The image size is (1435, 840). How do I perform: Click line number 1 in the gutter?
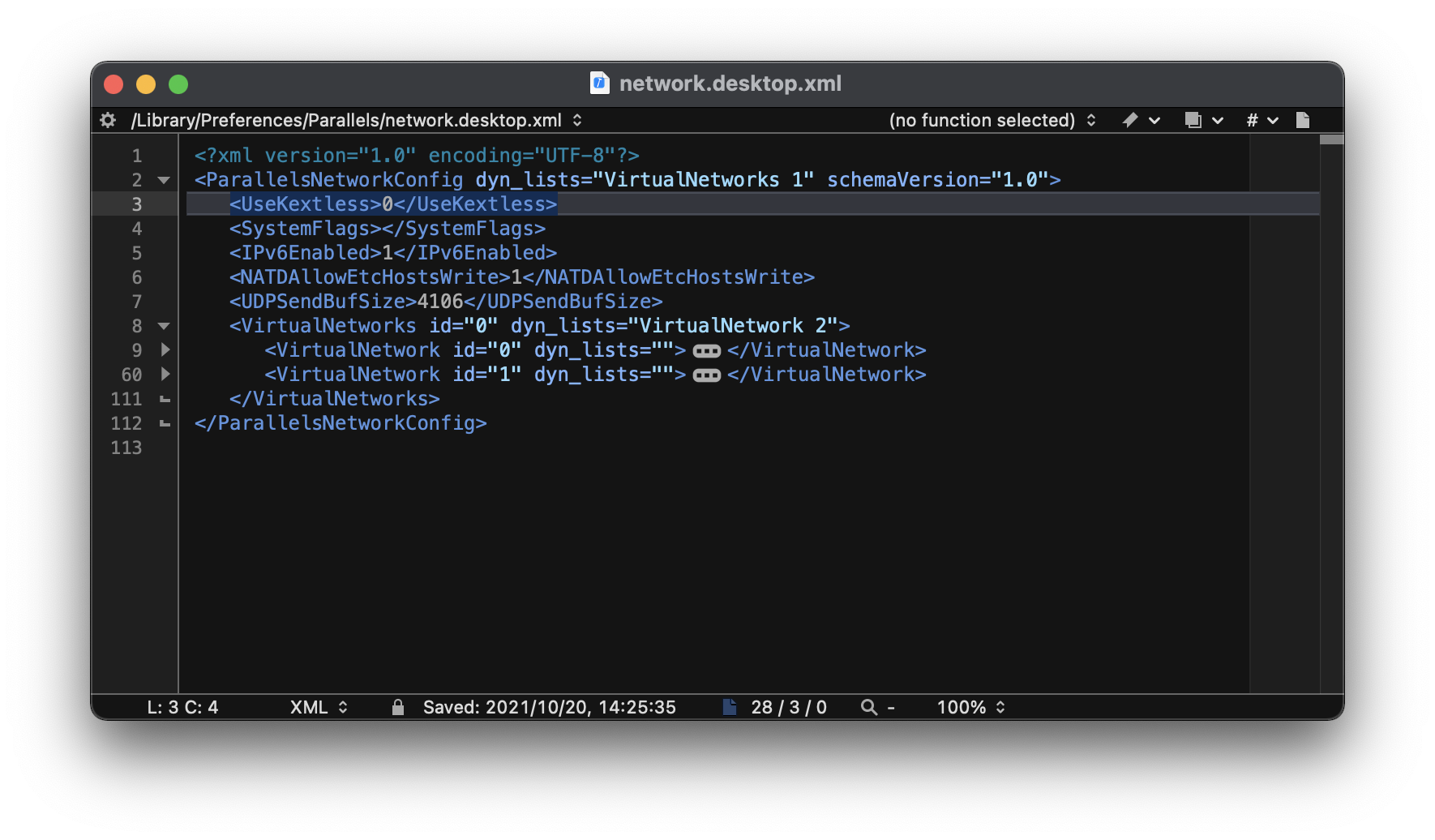[x=137, y=156]
